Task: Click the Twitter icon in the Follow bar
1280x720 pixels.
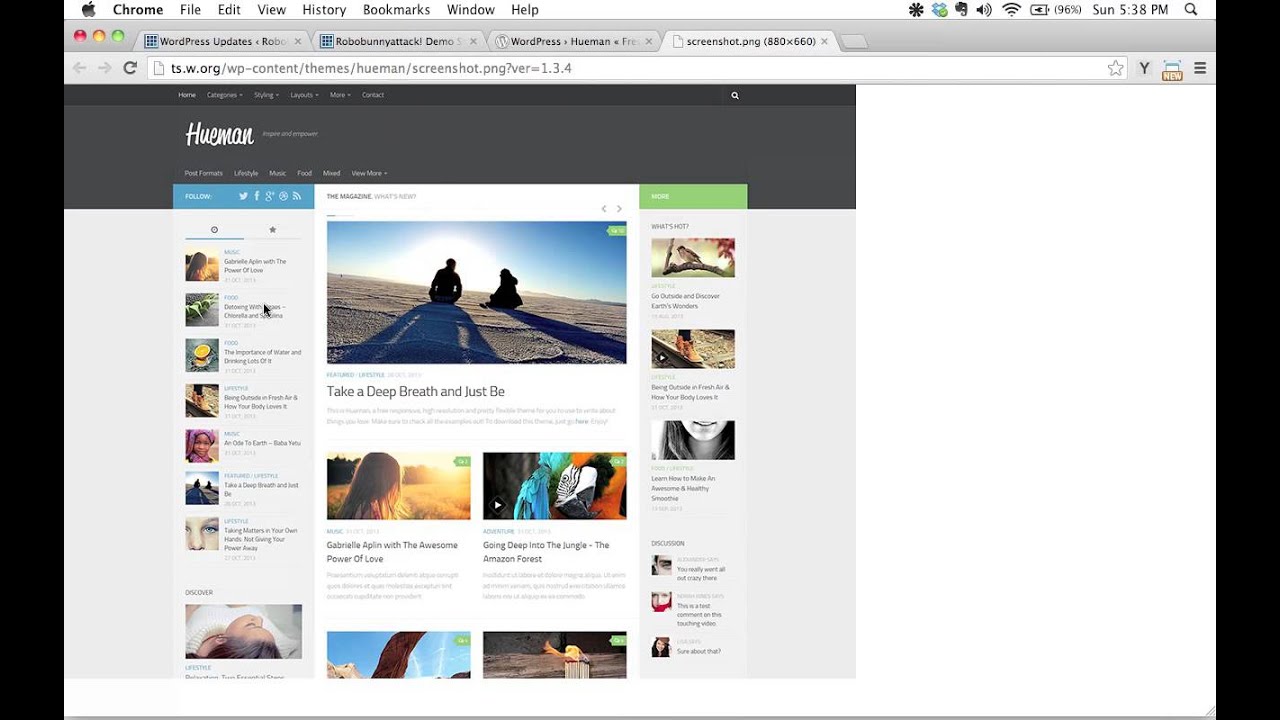Action: (243, 196)
